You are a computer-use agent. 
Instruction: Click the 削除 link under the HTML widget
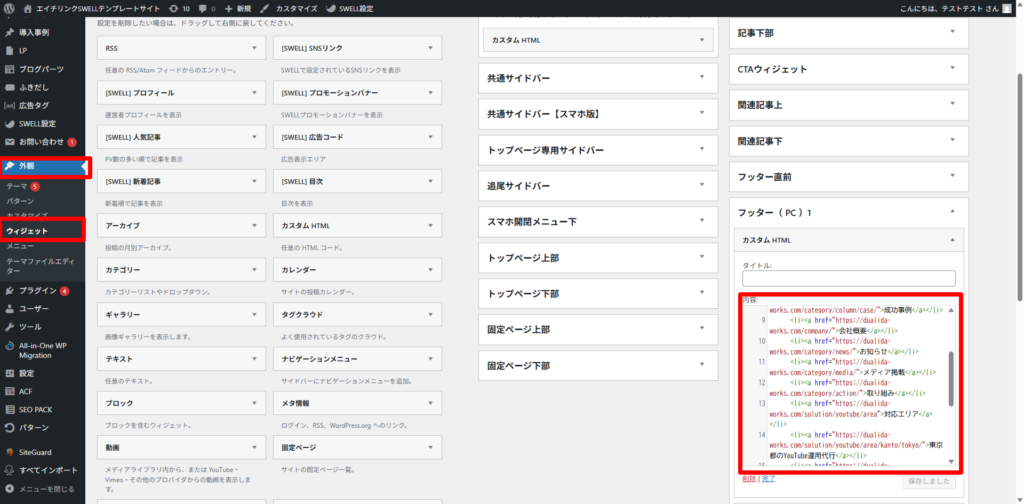pos(748,480)
